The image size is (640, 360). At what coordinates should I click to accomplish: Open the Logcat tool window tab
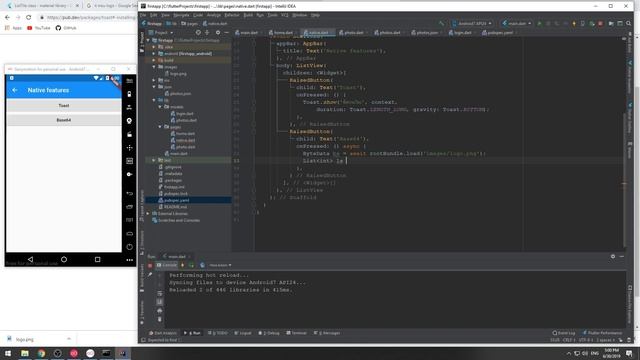(x=243, y=333)
